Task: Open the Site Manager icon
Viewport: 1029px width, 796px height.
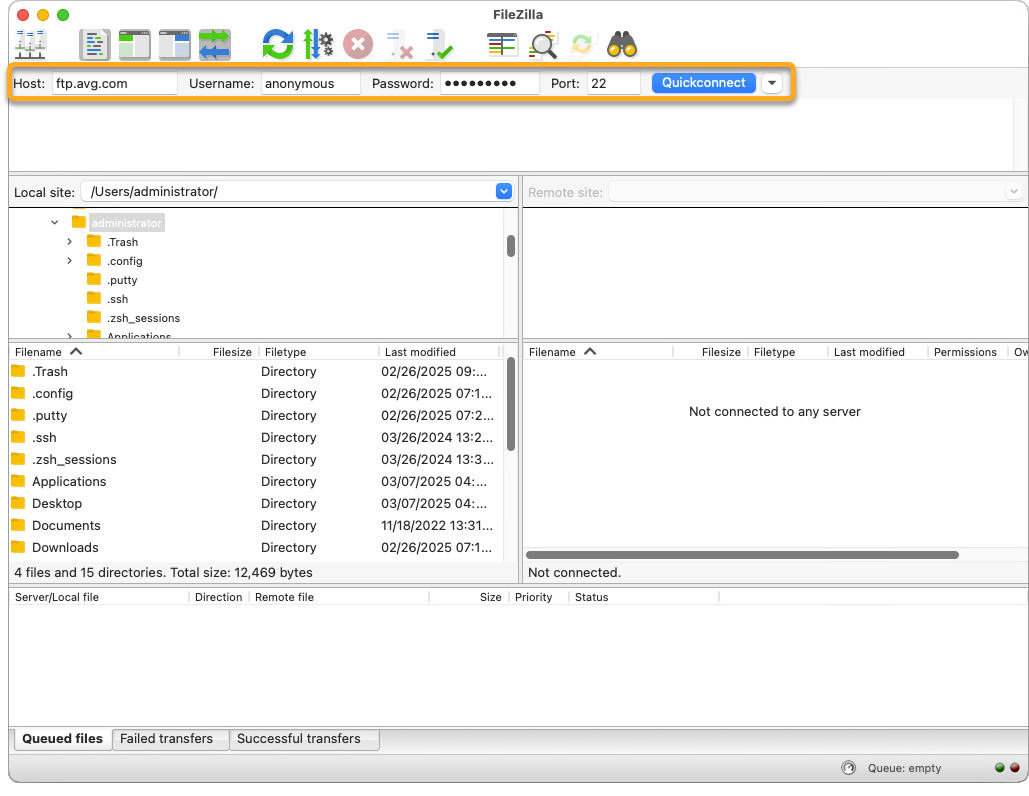Action: point(31,44)
